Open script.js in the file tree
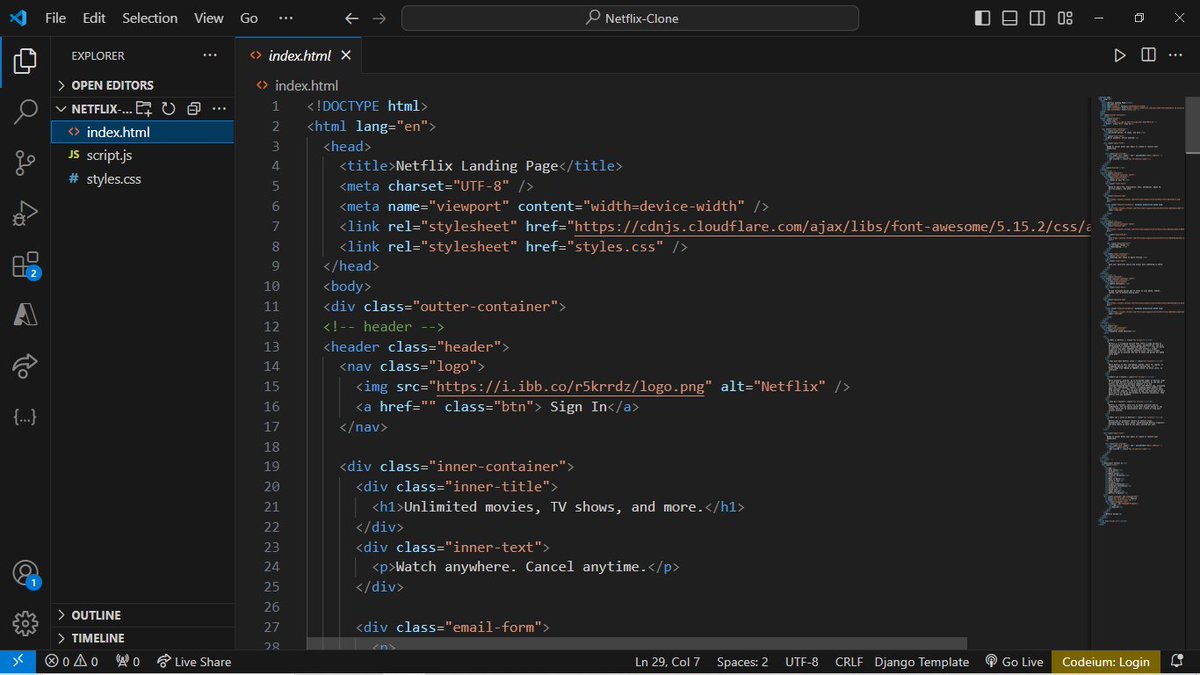Image resolution: width=1200 pixels, height=675 pixels. point(142,155)
